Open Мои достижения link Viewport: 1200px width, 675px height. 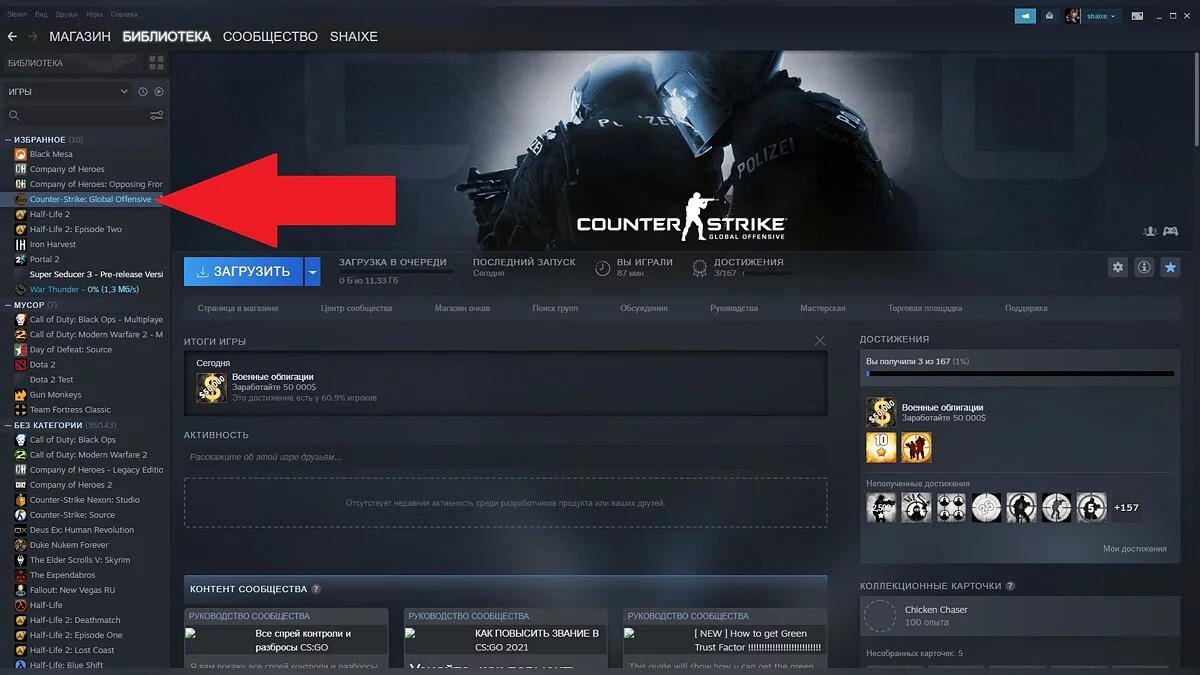point(1135,548)
